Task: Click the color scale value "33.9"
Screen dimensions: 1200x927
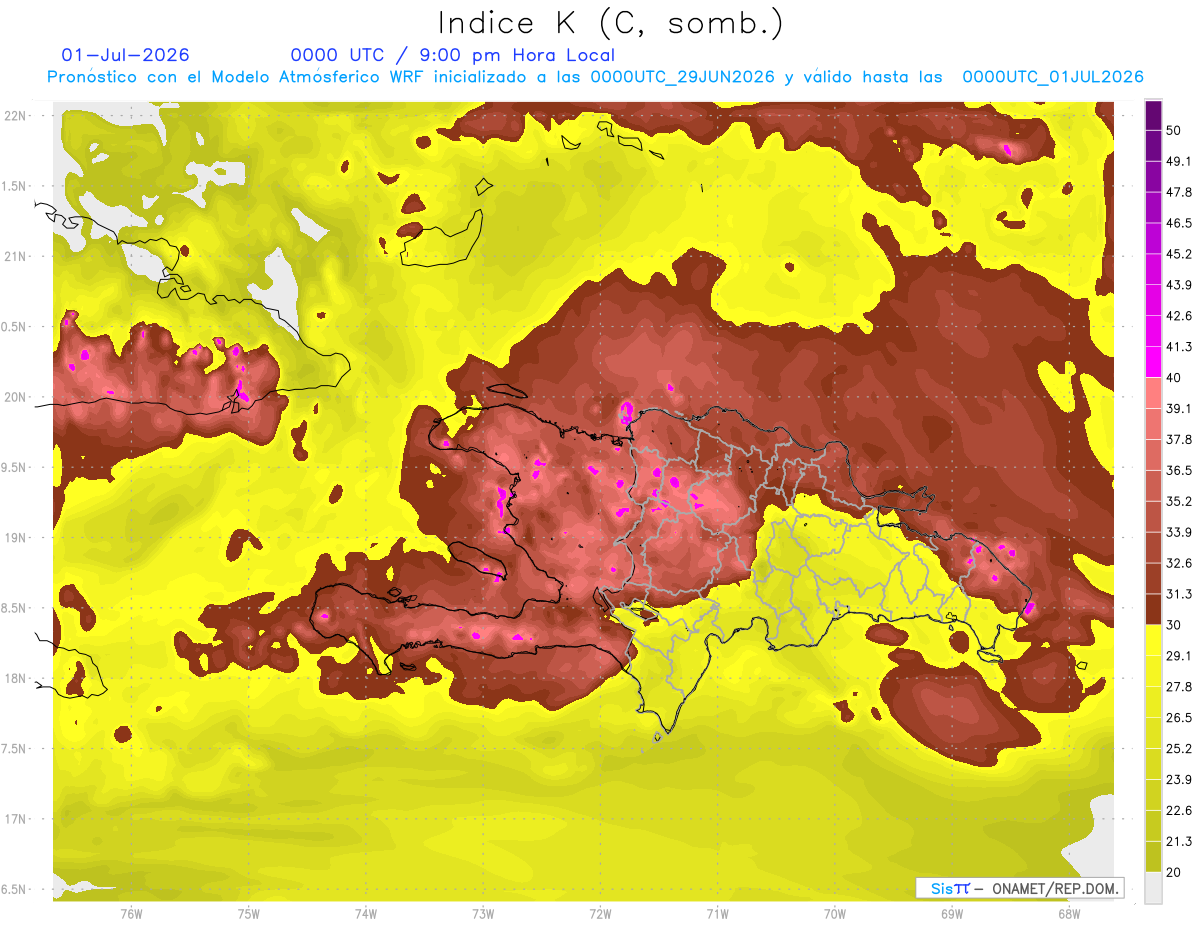Action: 1179,532
